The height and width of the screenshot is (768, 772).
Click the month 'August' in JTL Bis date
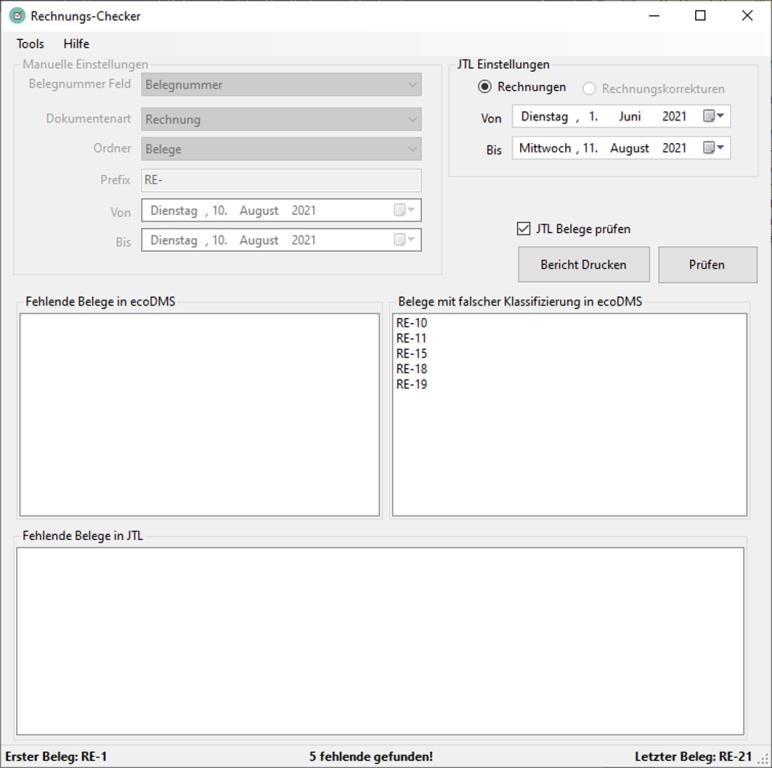click(x=630, y=148)
